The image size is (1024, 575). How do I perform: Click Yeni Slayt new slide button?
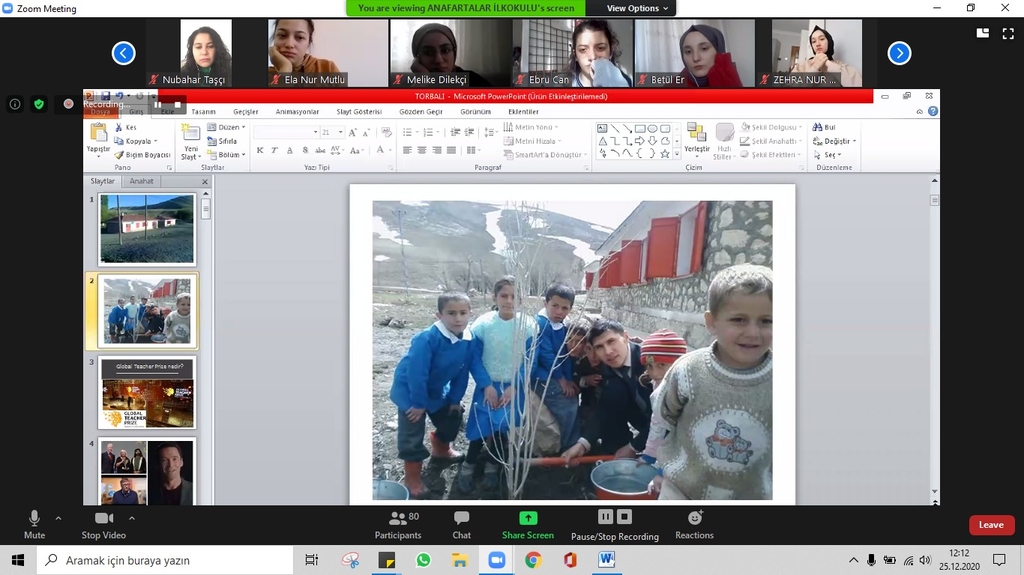[x=190, y=141]
